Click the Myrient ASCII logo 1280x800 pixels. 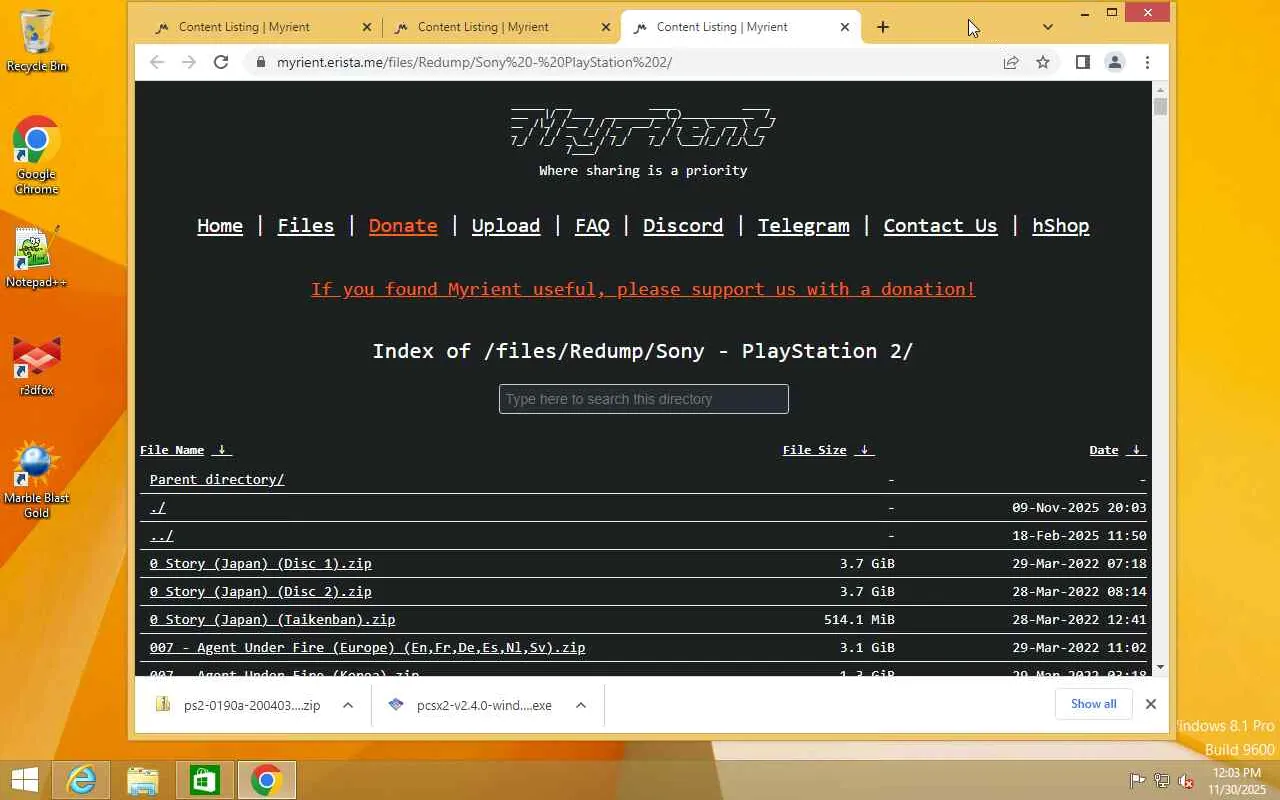pyautogui.click(x=643, y=131)
